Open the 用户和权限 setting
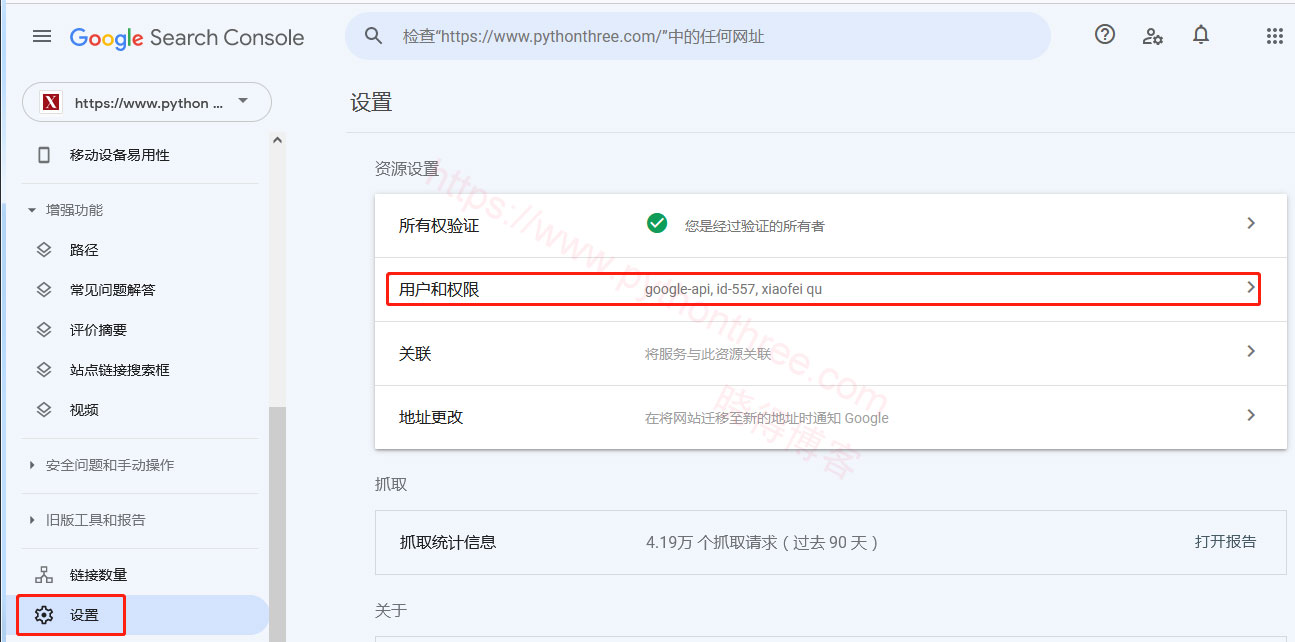 click(830, 289)
